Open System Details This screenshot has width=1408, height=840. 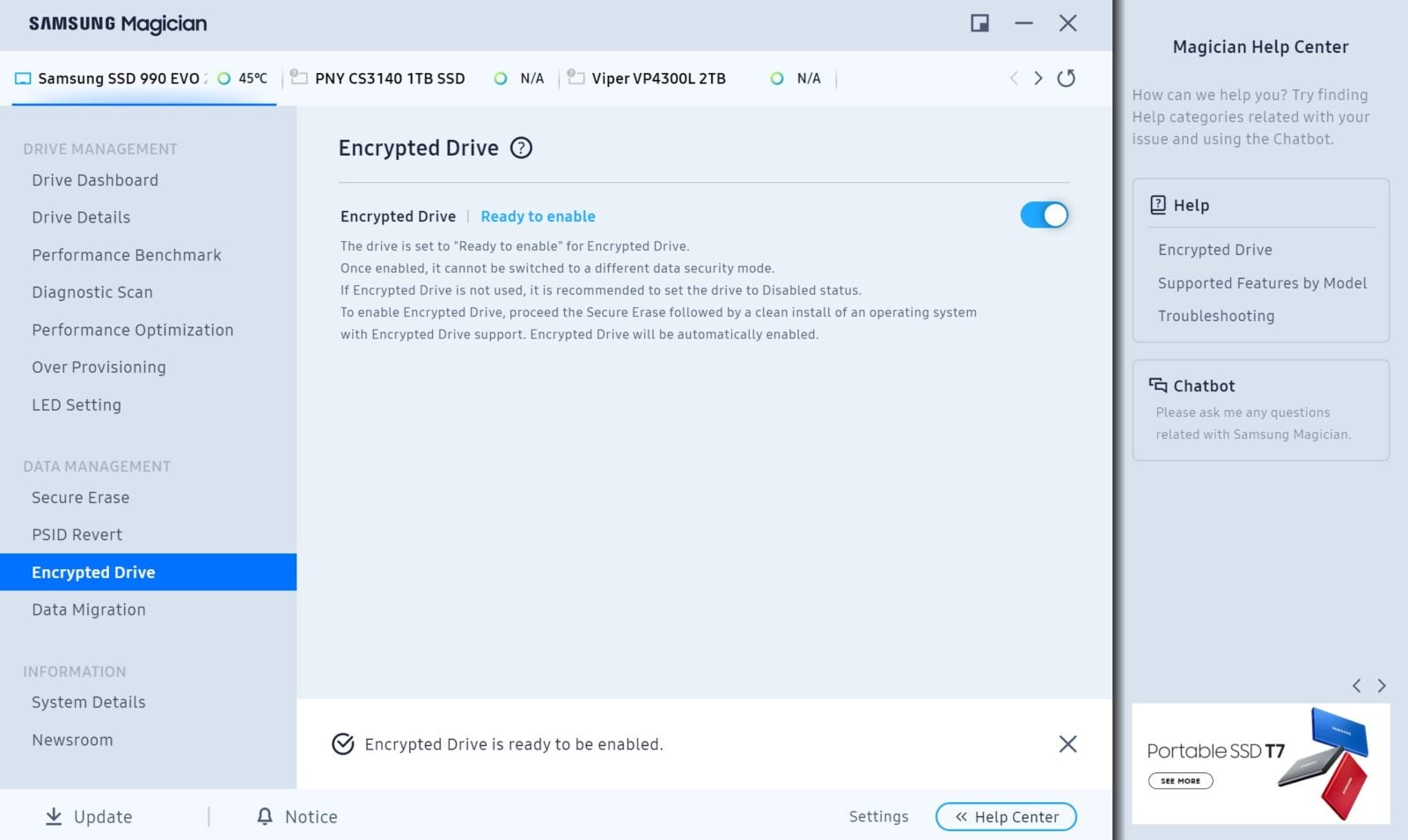[89, 702]
